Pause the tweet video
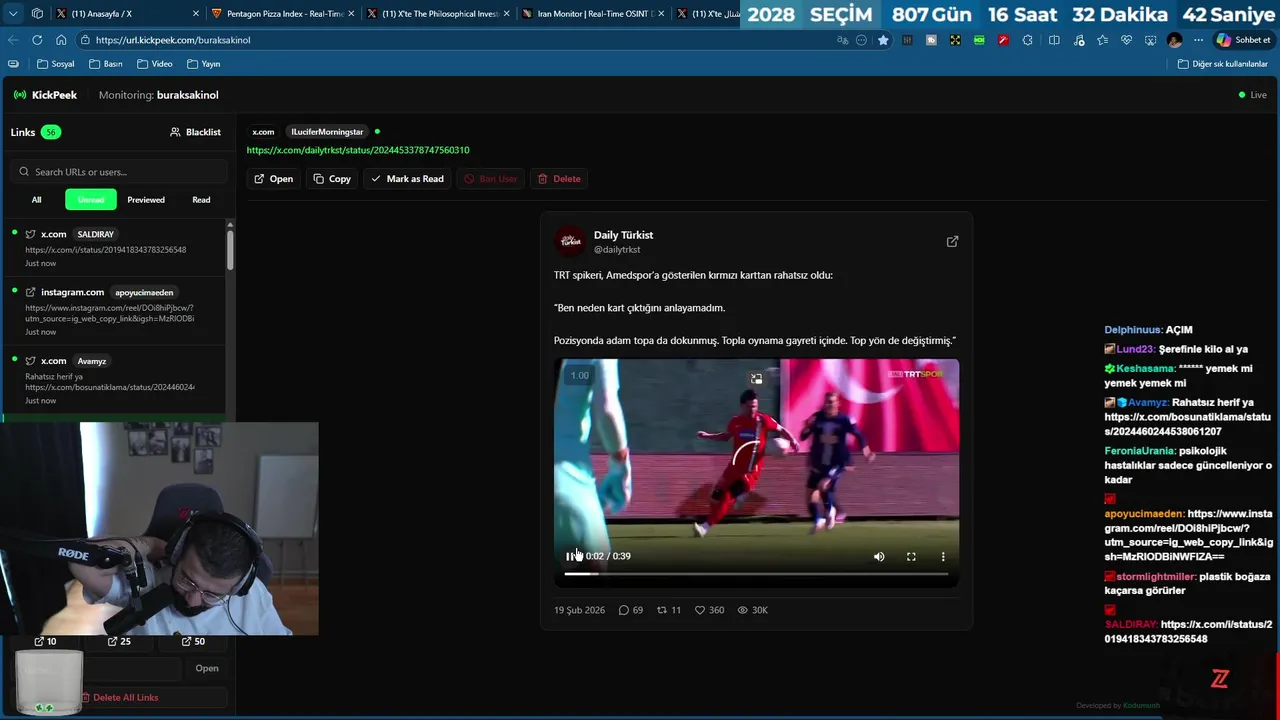The image size is (1280, 720). tap(571, 556)
